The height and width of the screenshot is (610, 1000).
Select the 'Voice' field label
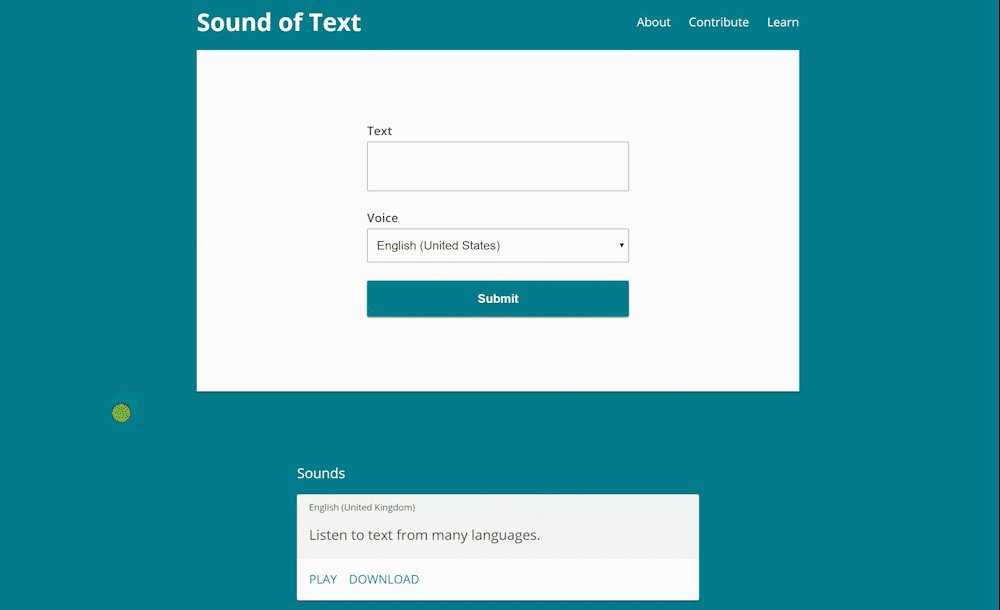[382, 218]
